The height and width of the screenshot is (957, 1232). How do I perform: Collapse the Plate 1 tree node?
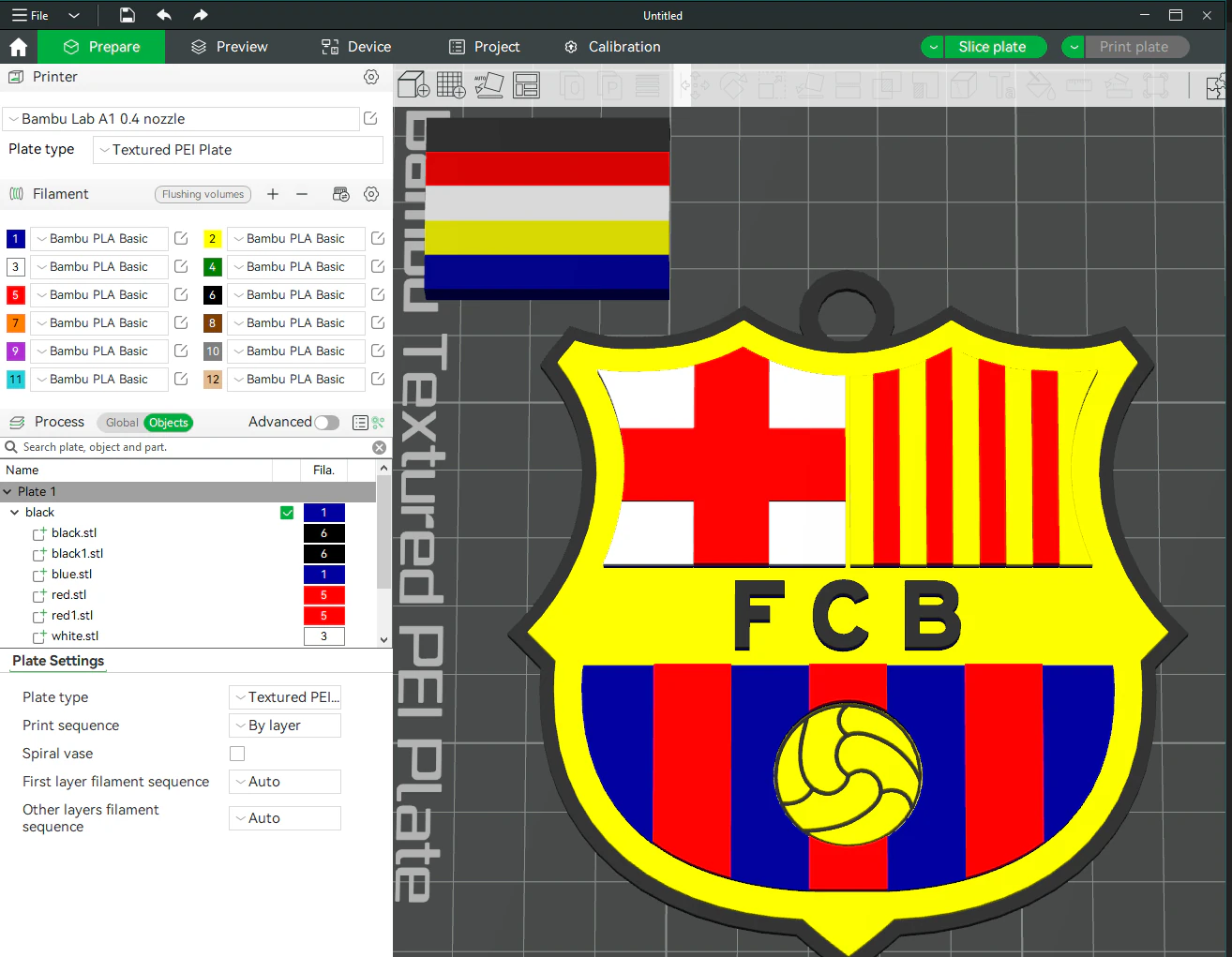click(8, 492)
